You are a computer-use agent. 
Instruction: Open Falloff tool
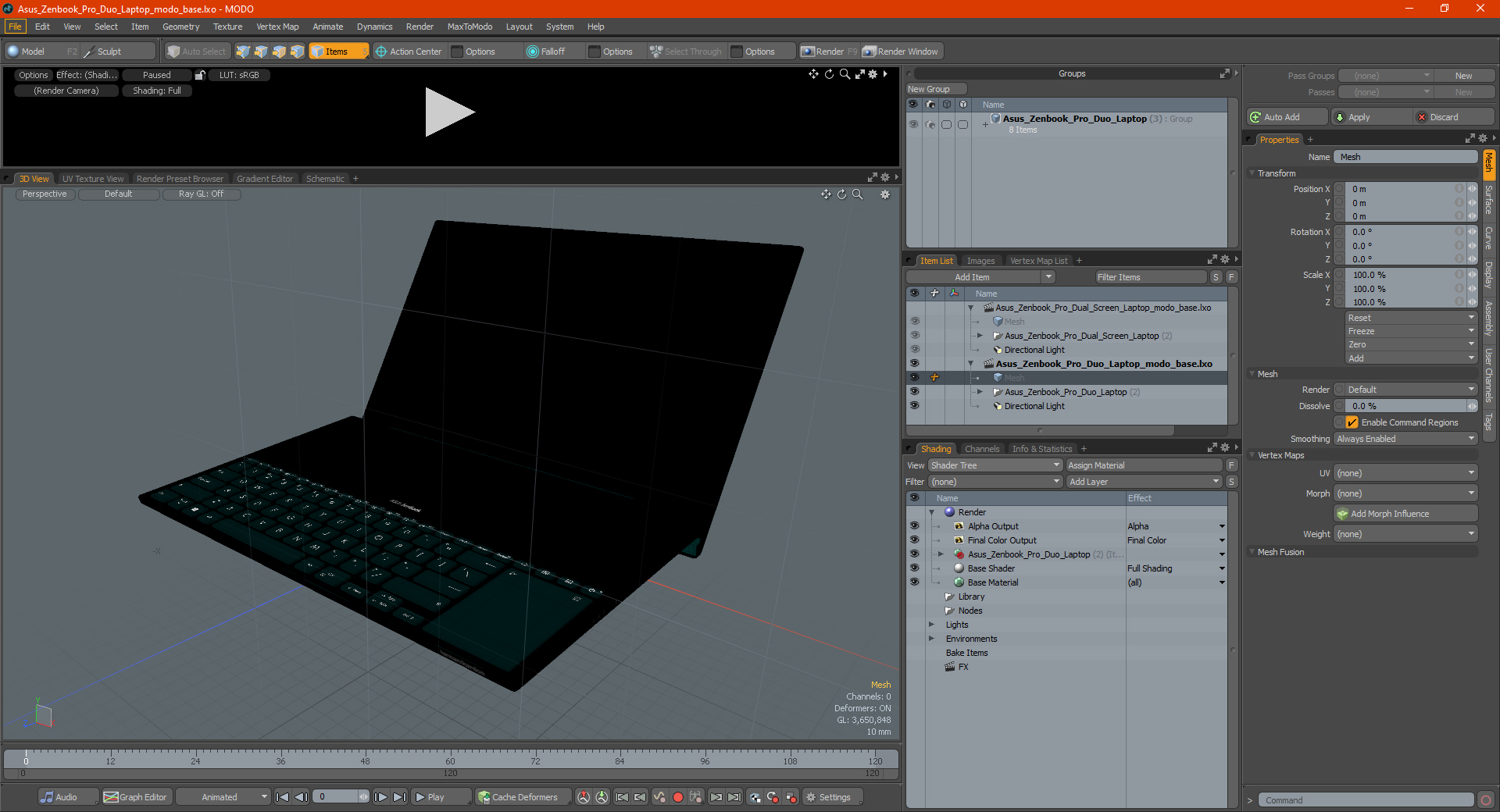pyautogui.click(x=546, y=52)
